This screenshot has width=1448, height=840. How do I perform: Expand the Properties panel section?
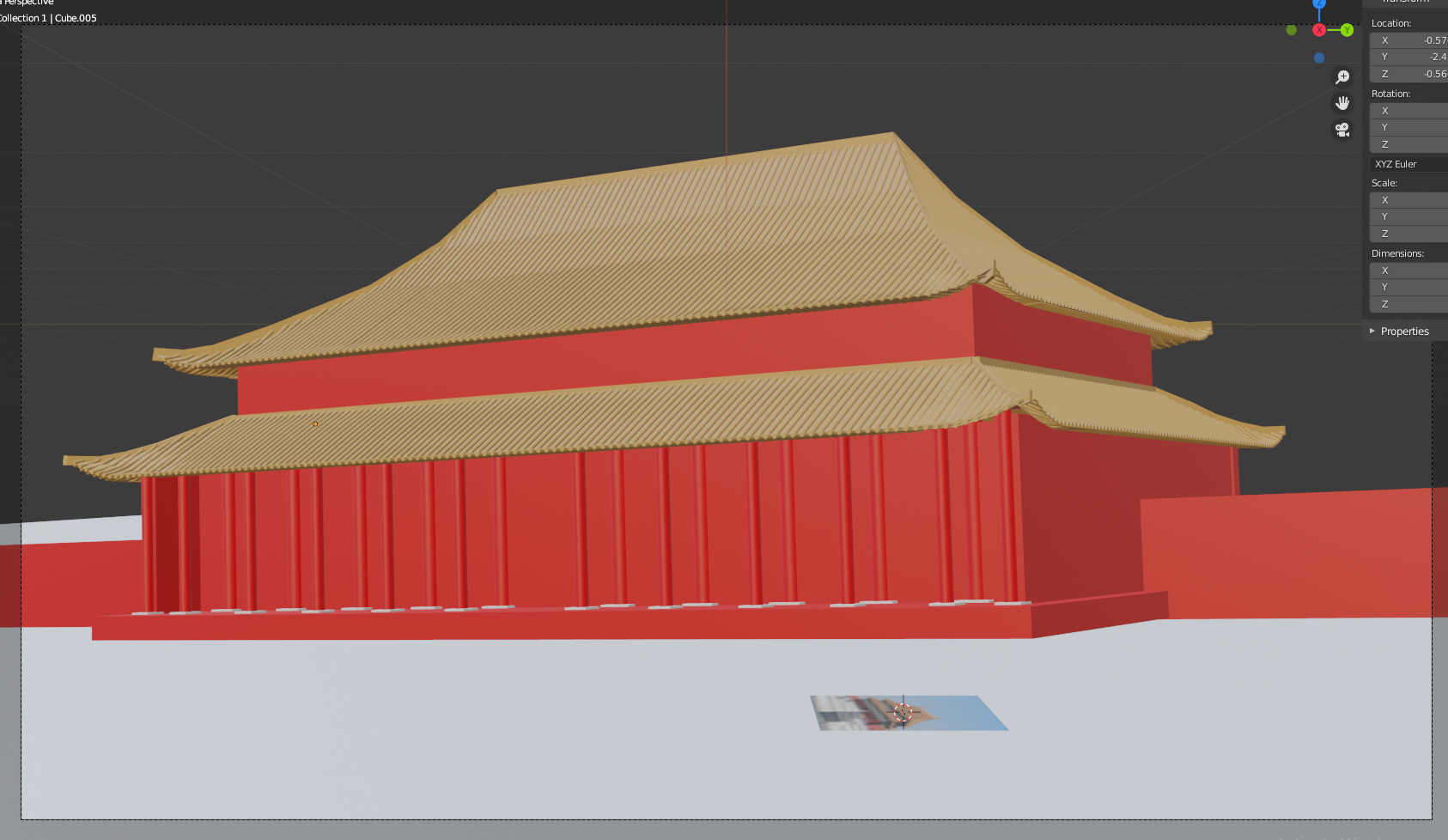(1404, 332)
